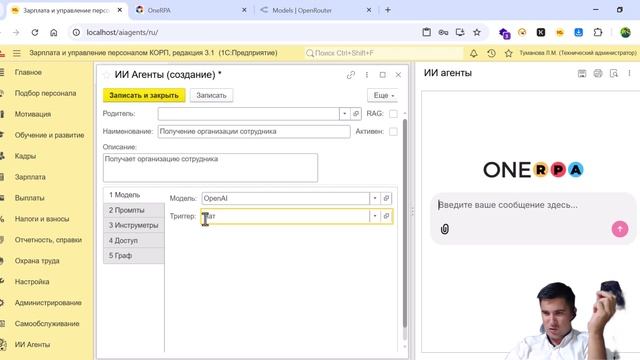Open the Самообслуживание section
The width and height of the screenshot is (640, 360).
[47, 324]
